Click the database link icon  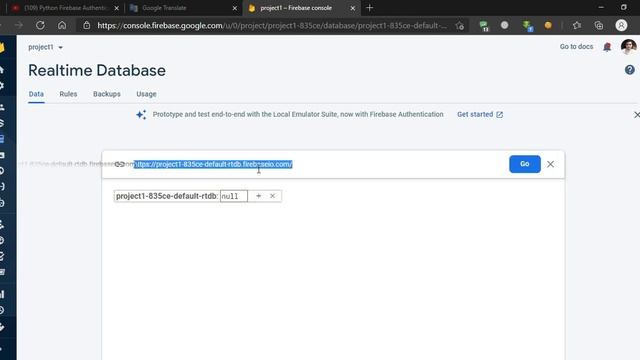[119, 164]
